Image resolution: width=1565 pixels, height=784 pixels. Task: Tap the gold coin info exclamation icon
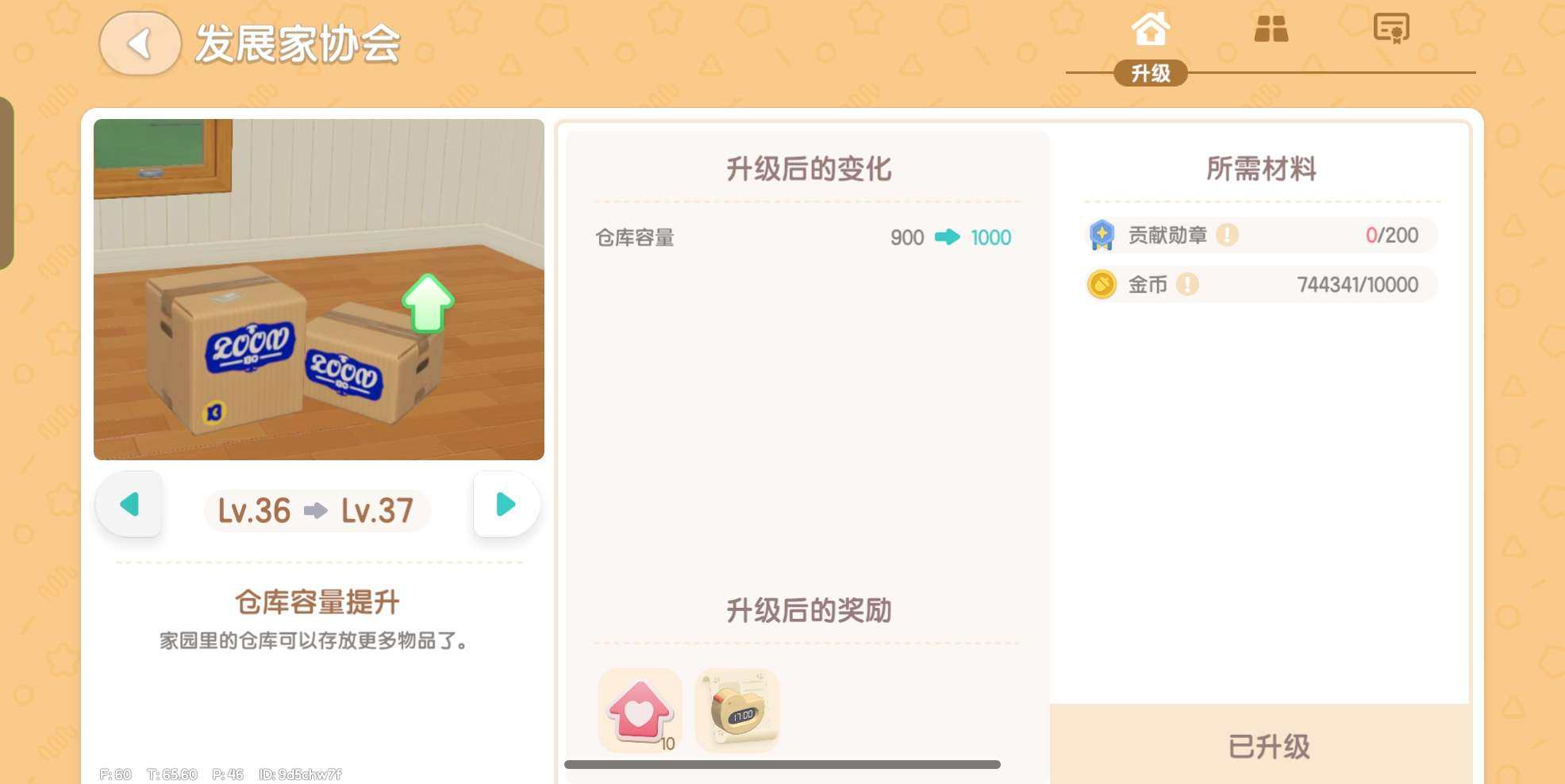coord(1187,284)
